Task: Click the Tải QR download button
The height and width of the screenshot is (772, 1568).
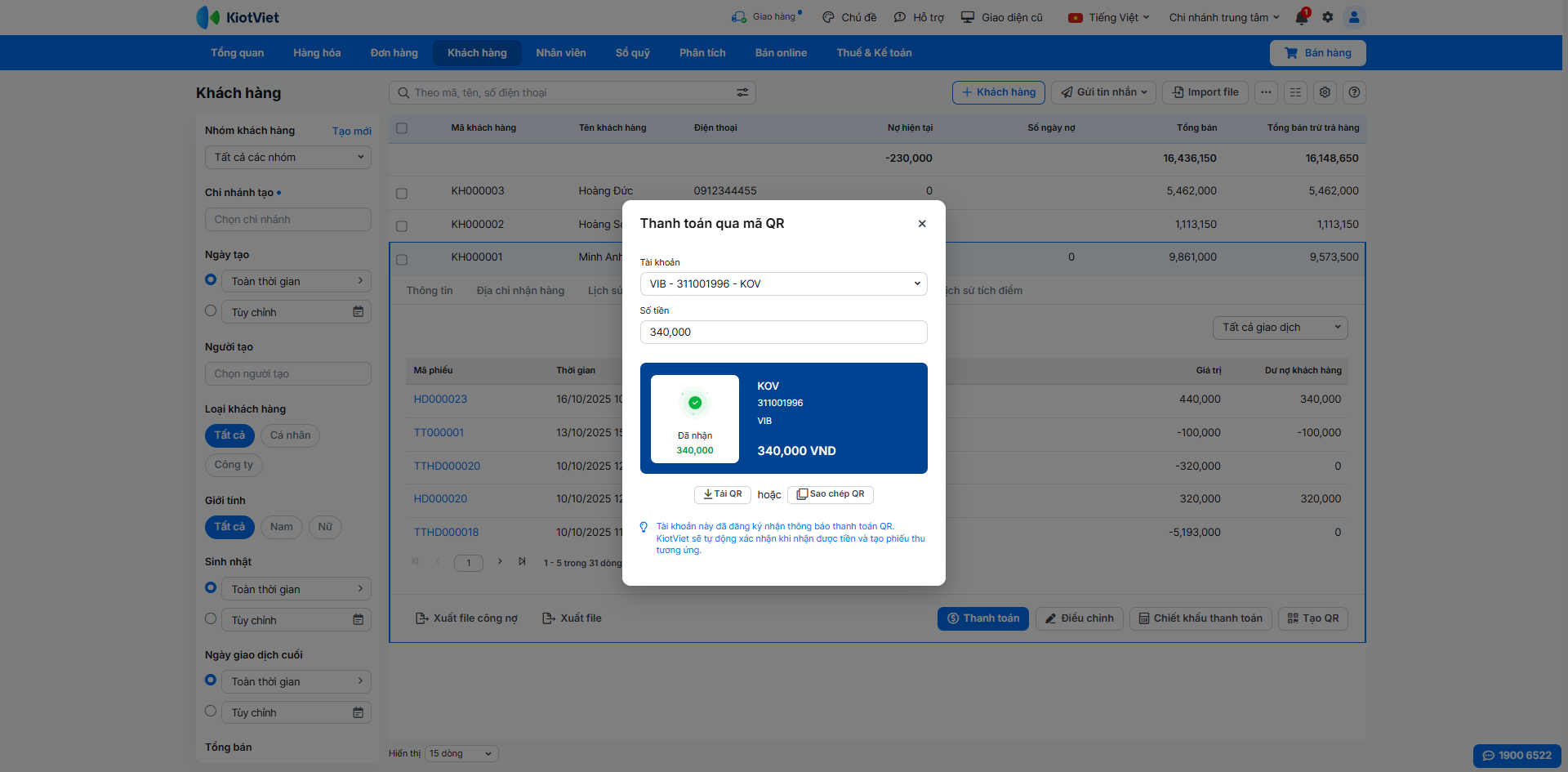Action: (723, 494)
